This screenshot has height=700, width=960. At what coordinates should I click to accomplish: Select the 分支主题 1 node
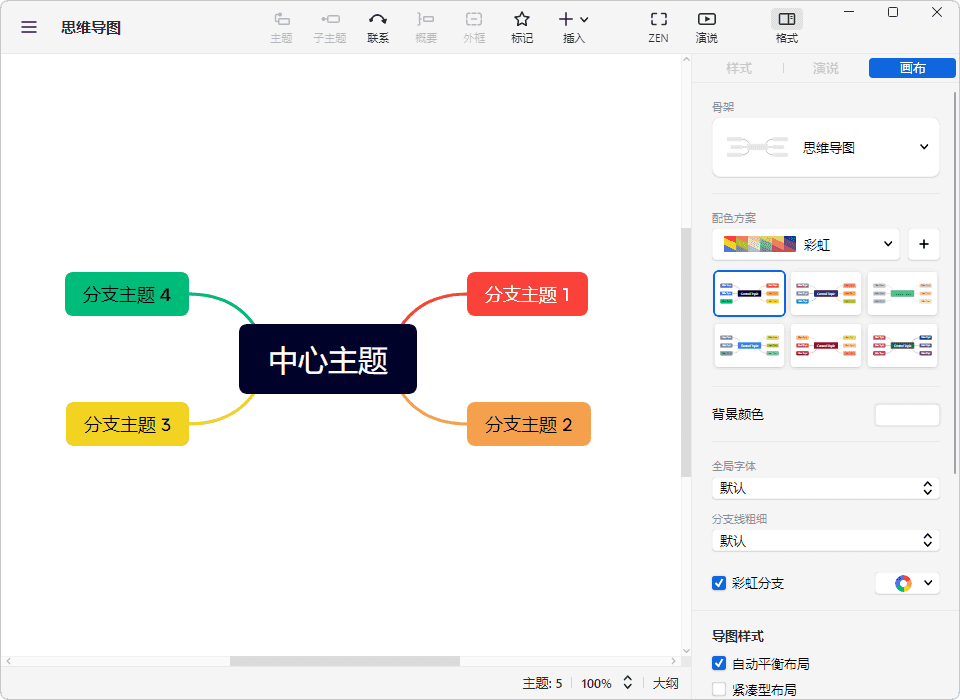[x=527, y=294]
